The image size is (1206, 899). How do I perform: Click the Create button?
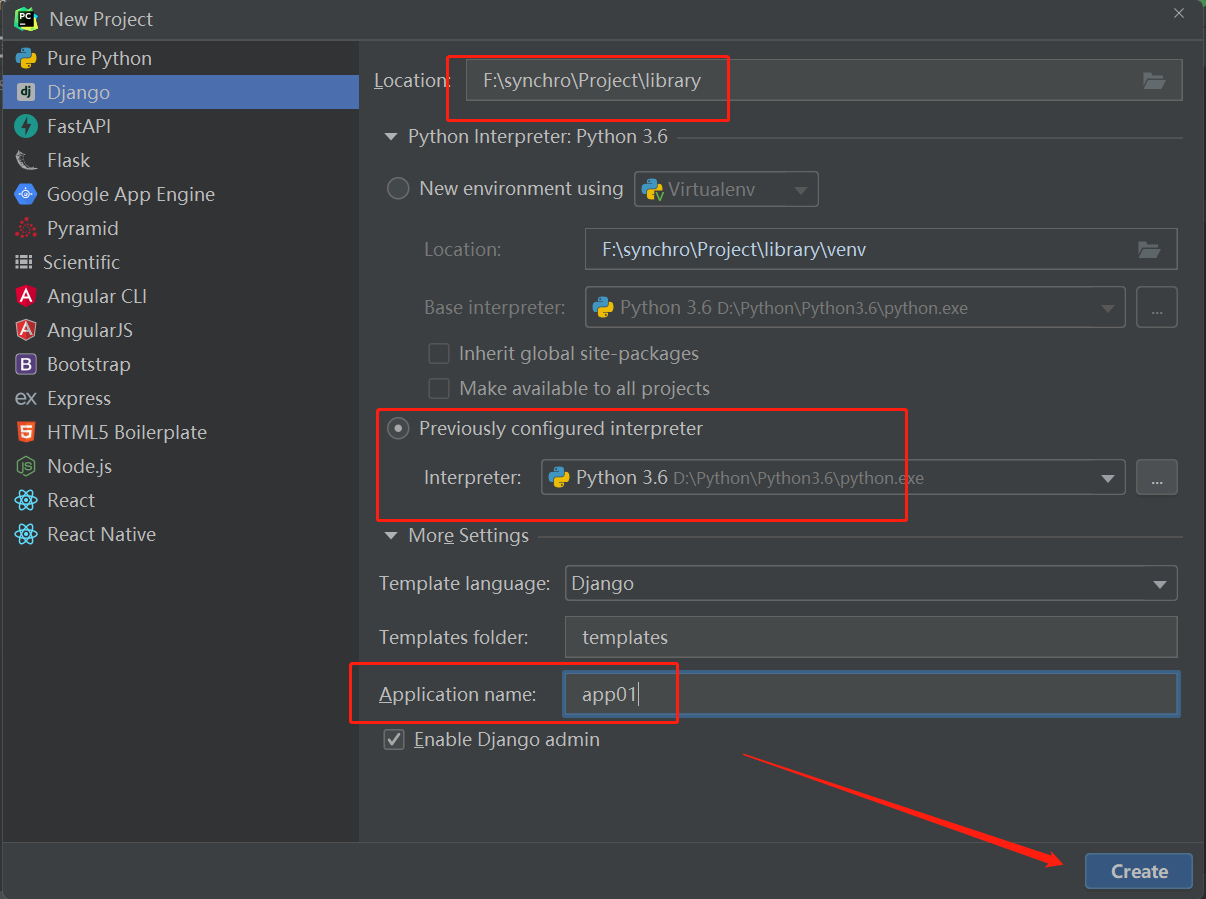[1139, 871]
